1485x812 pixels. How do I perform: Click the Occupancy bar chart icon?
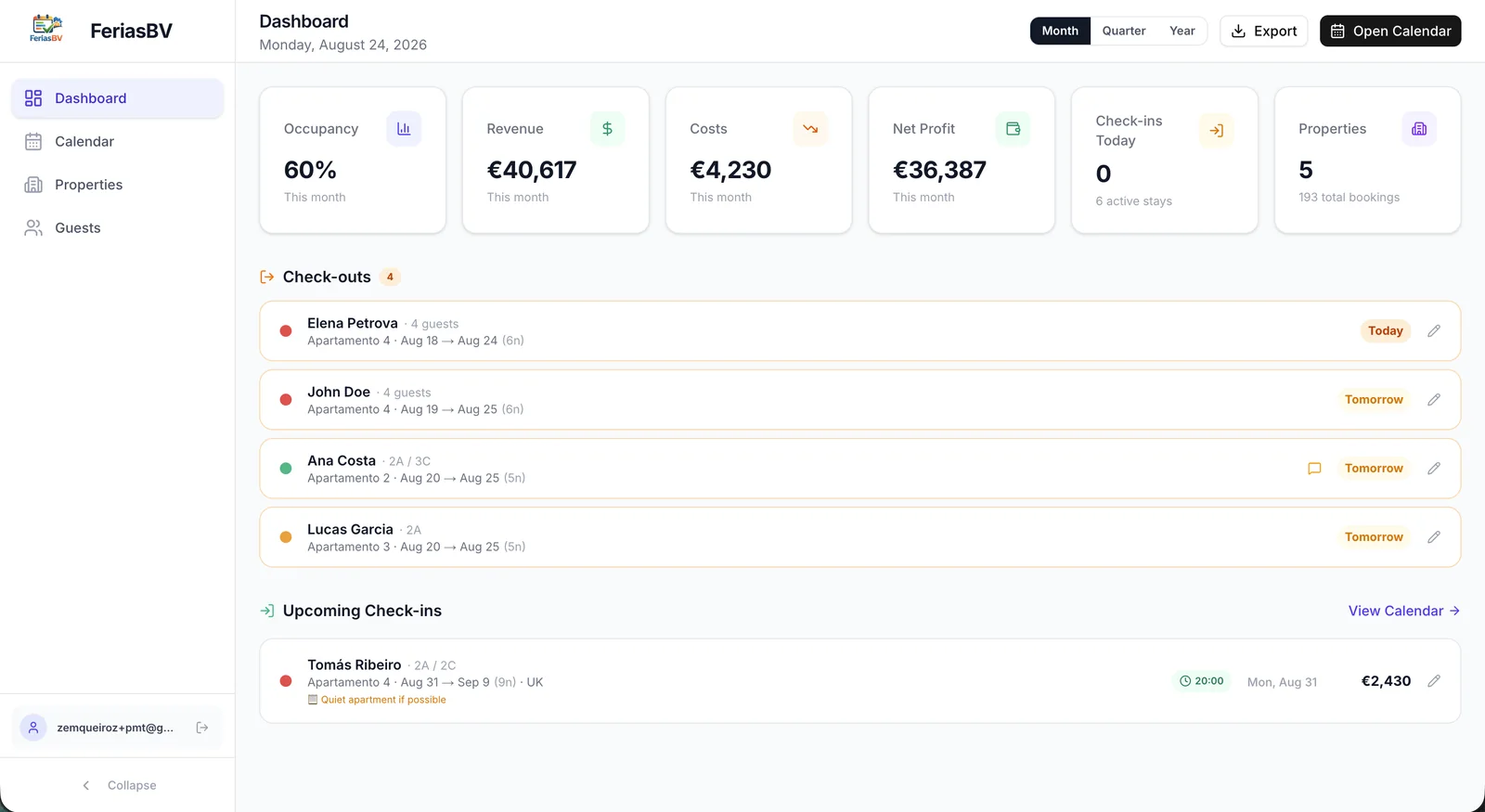point(404,129)
